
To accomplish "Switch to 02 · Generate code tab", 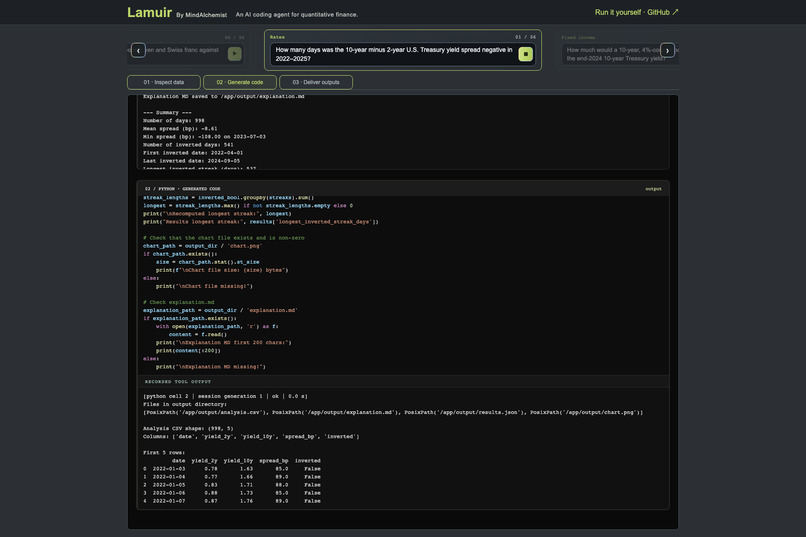I will point(240,82).
